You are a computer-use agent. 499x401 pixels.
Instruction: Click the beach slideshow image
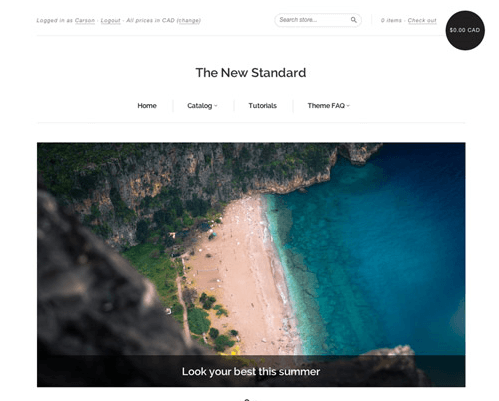(251, 248)
